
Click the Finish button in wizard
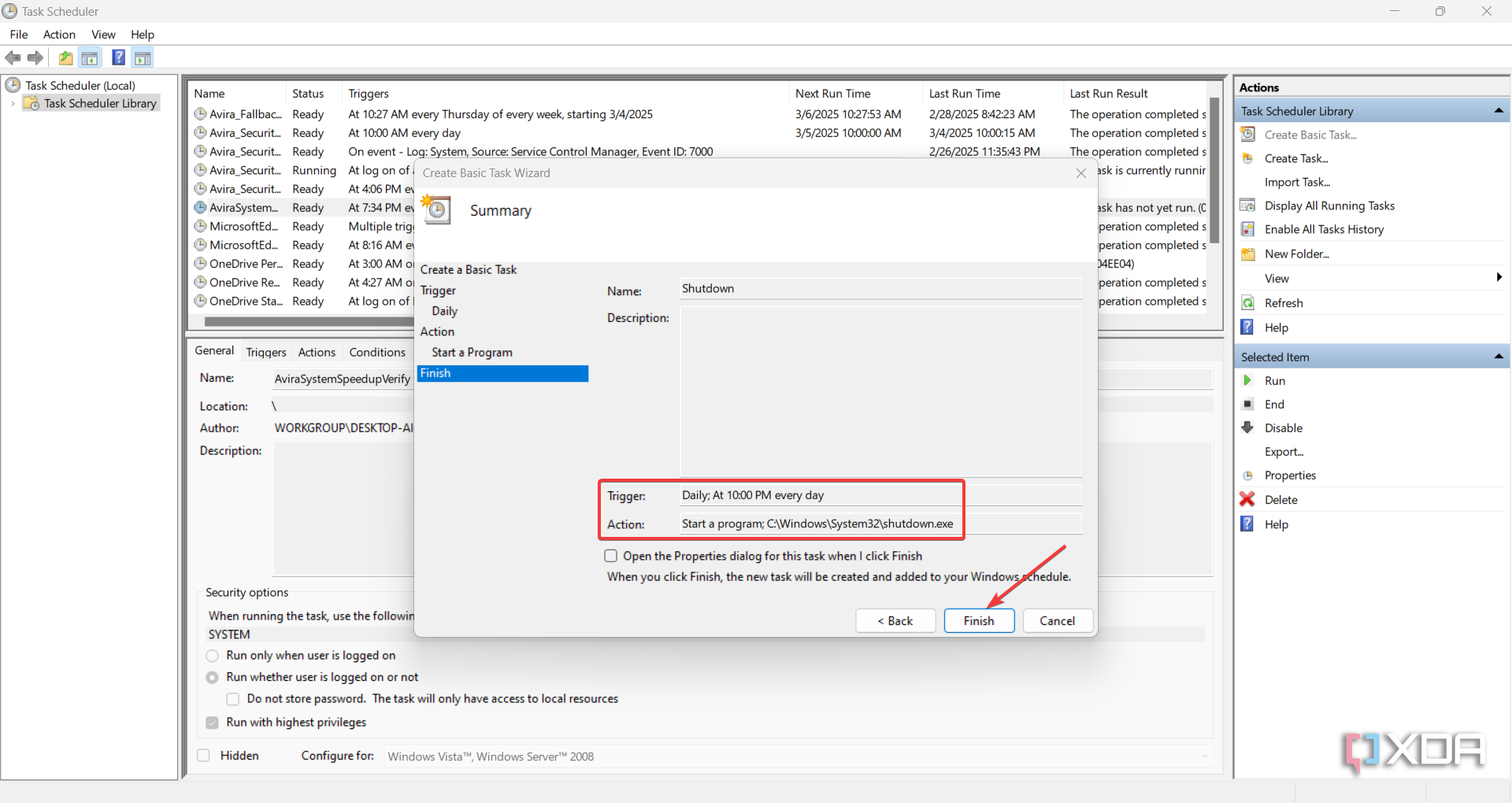click(979, 620)
